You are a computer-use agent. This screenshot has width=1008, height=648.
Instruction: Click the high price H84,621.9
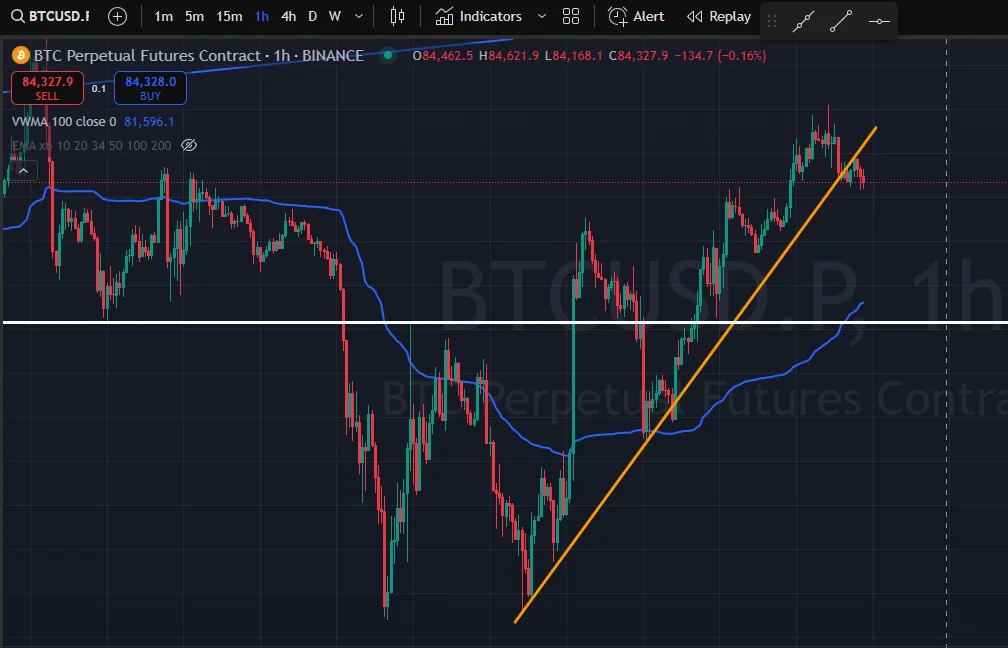(508, 56)
